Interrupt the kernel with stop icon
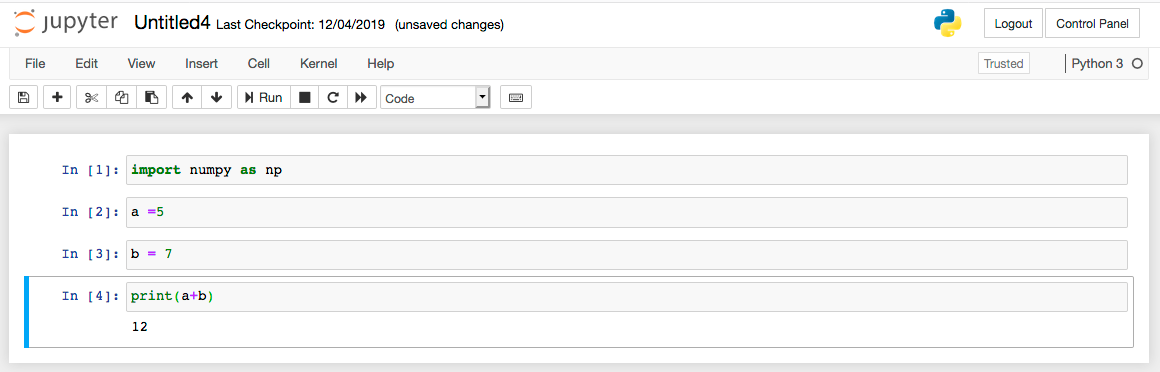 304,98
